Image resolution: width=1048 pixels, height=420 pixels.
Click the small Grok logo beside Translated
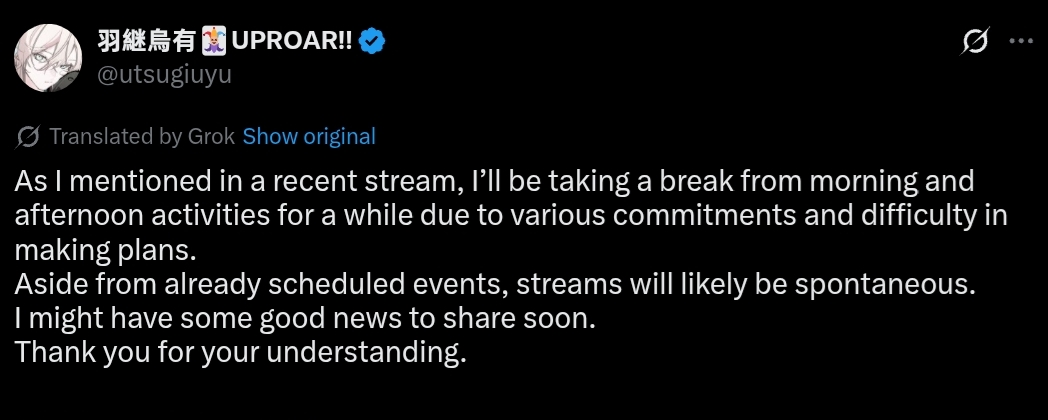pyautogui.click(x=29, y=136)
